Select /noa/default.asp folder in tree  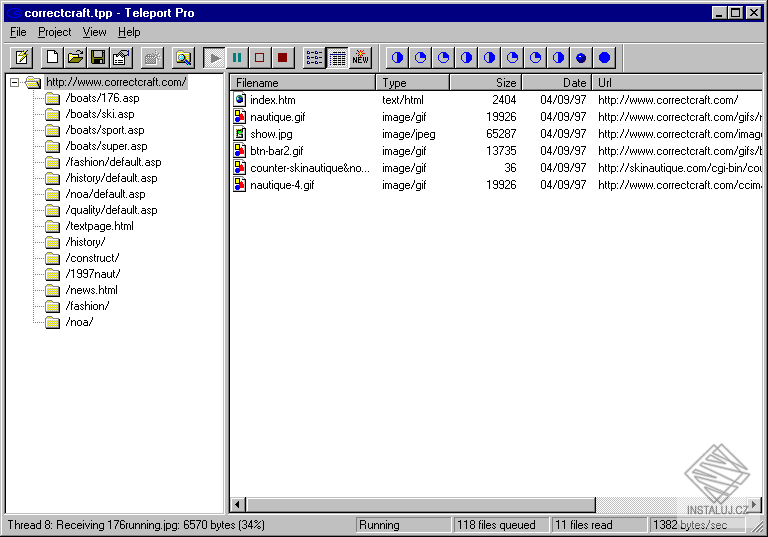pos(105,194)
